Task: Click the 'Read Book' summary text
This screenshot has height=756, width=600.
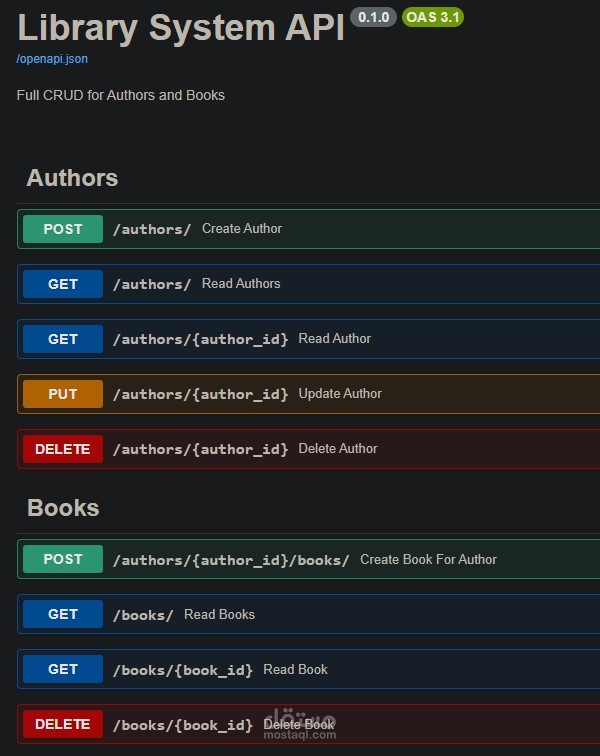Action: [295, 669]
